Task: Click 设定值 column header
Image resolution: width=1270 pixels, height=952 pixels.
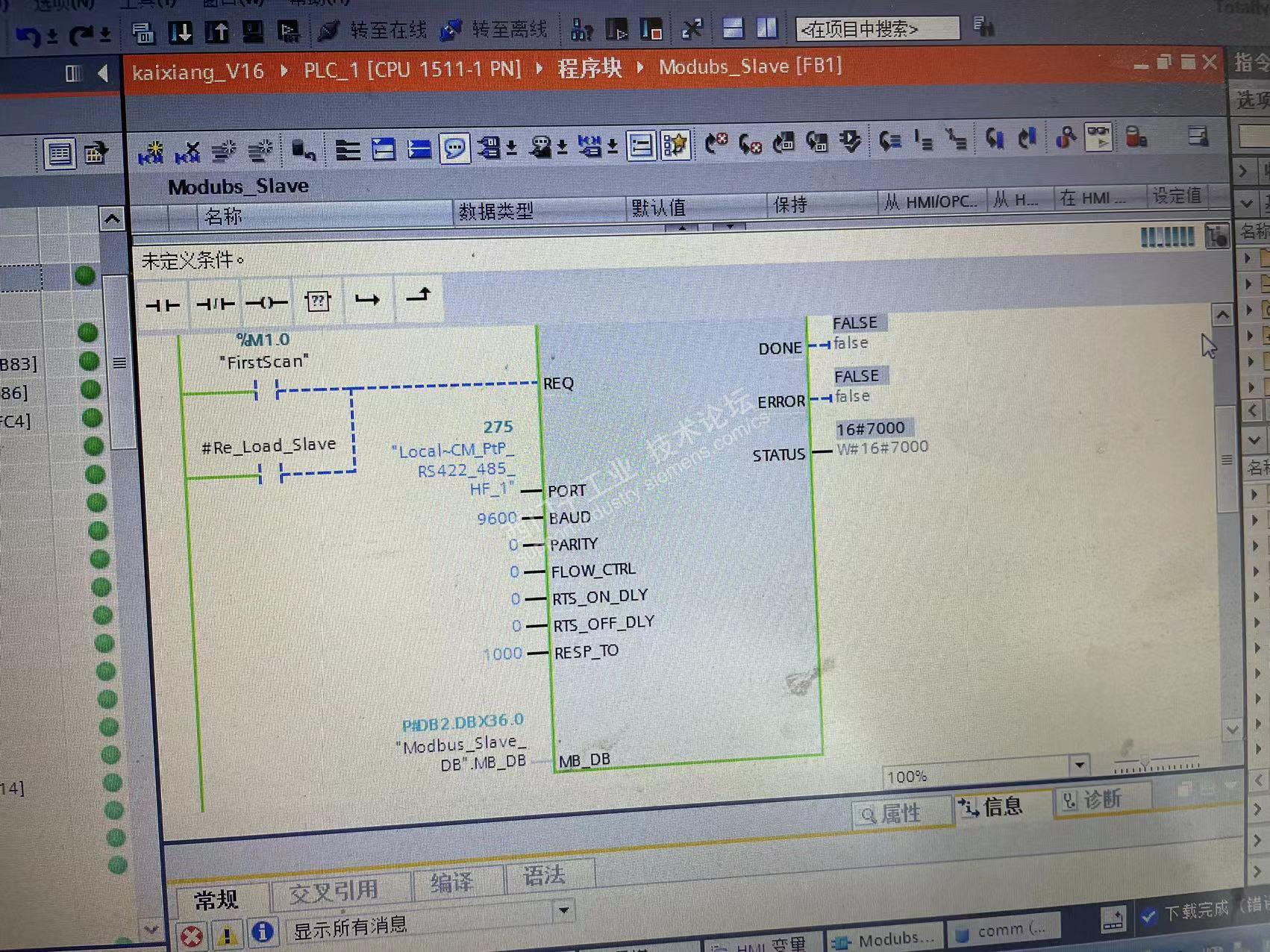Action: point(1177,196)
